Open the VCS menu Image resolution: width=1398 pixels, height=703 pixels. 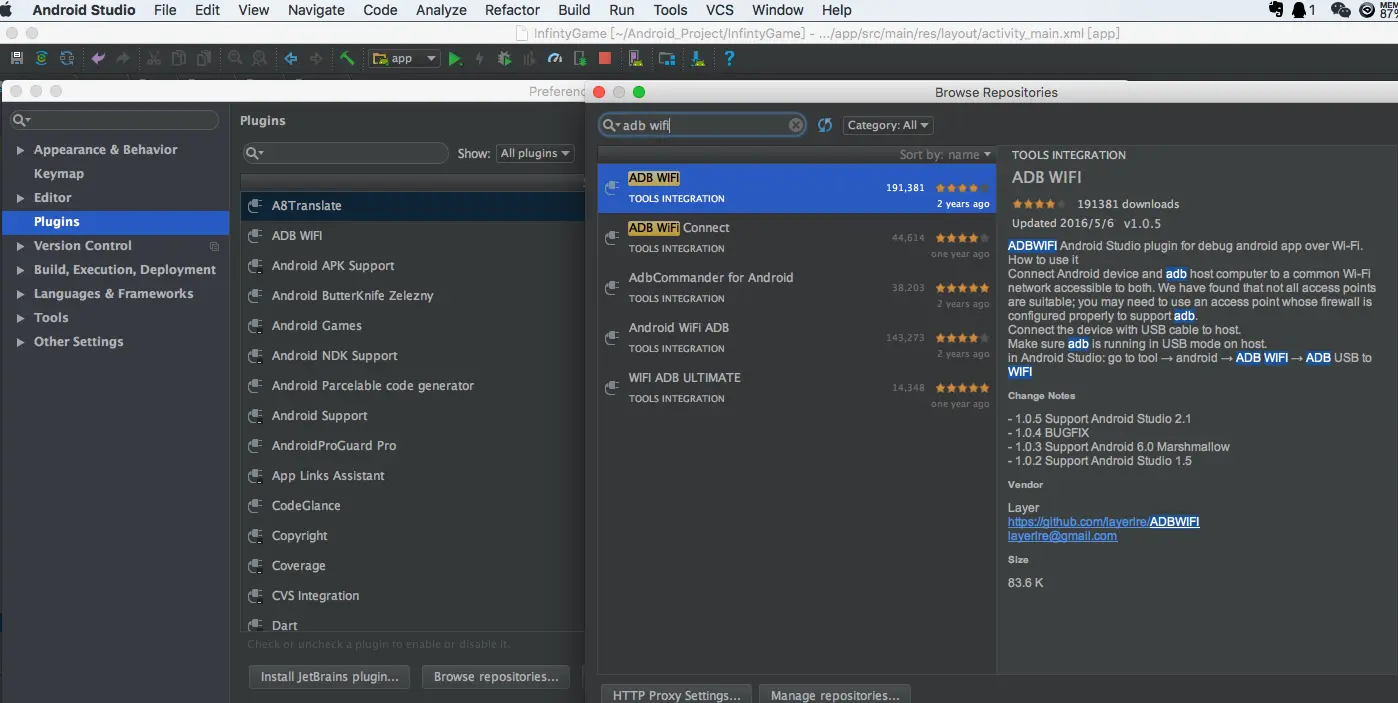coord(719,10)
